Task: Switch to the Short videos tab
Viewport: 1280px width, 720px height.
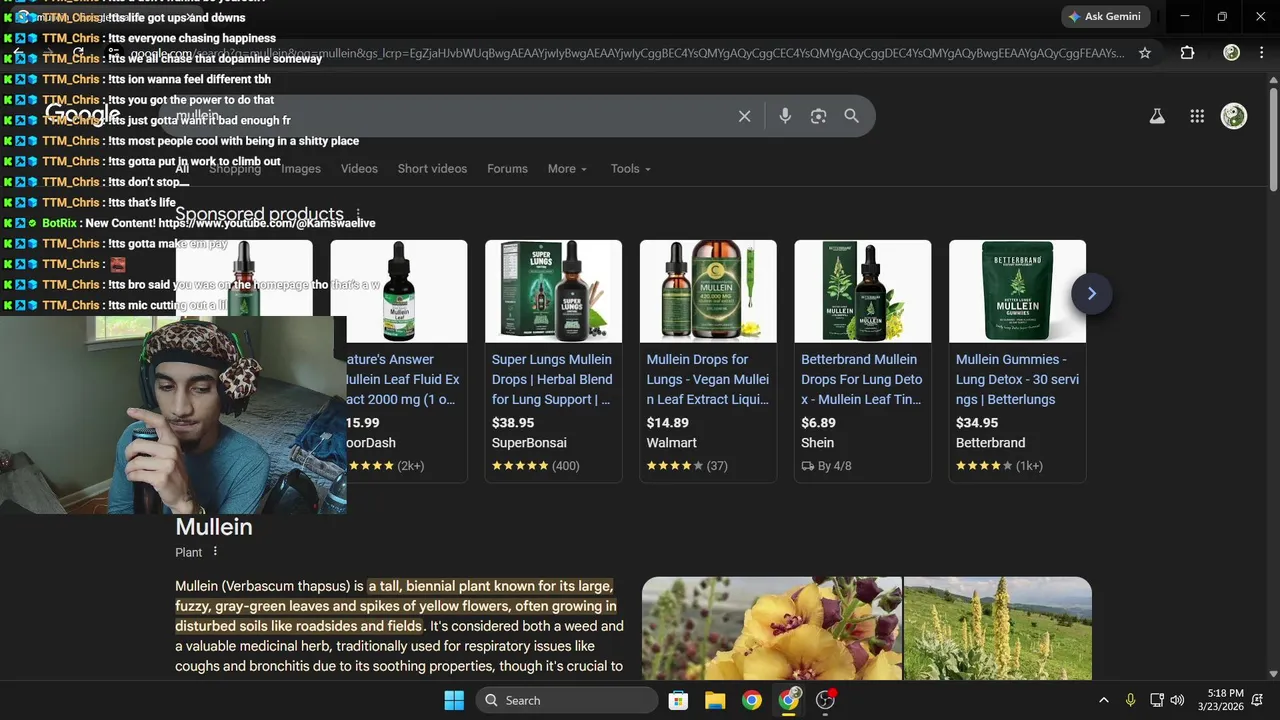Action: tap(432, 169)
